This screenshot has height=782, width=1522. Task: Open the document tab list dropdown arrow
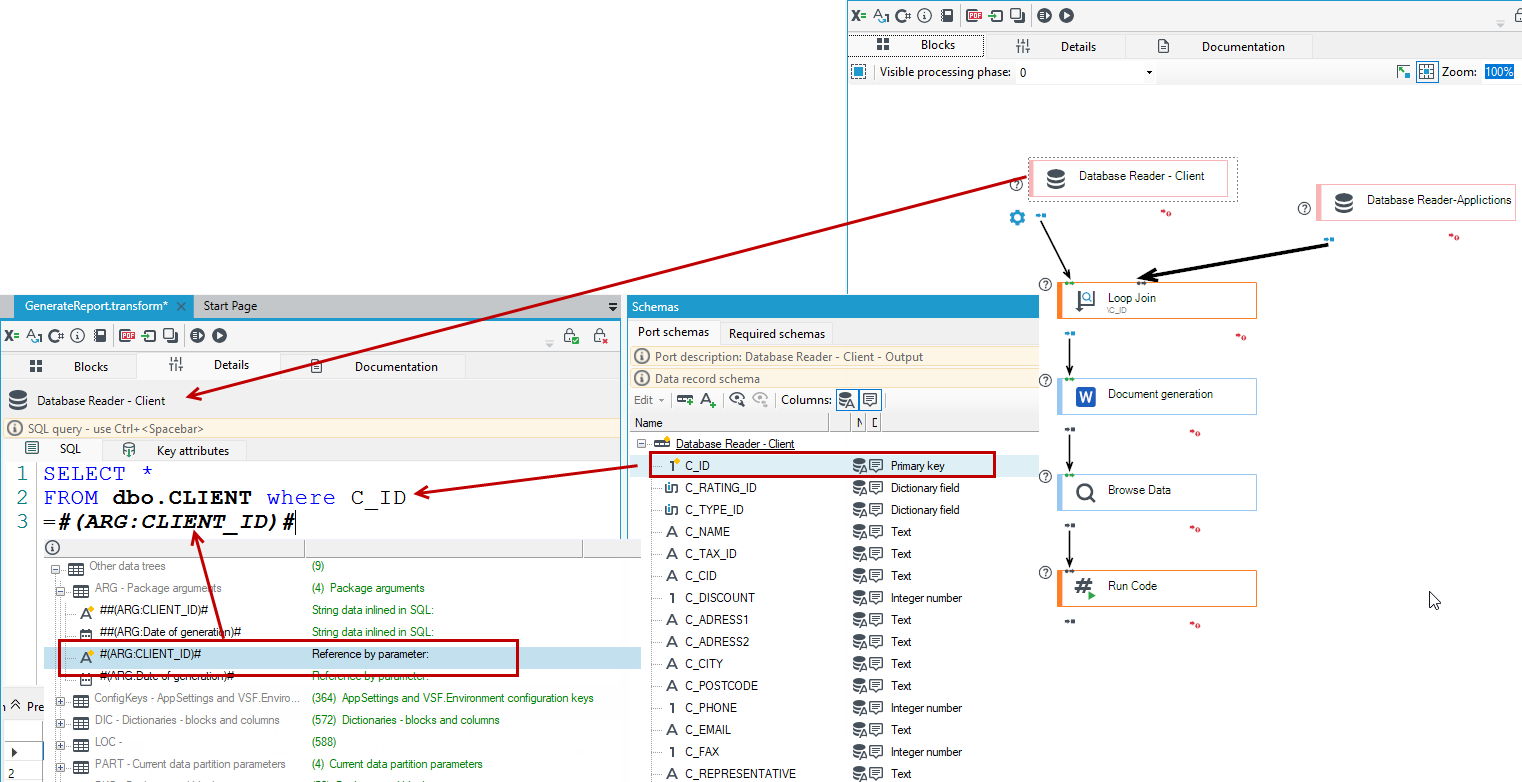[x=613, y=307]
